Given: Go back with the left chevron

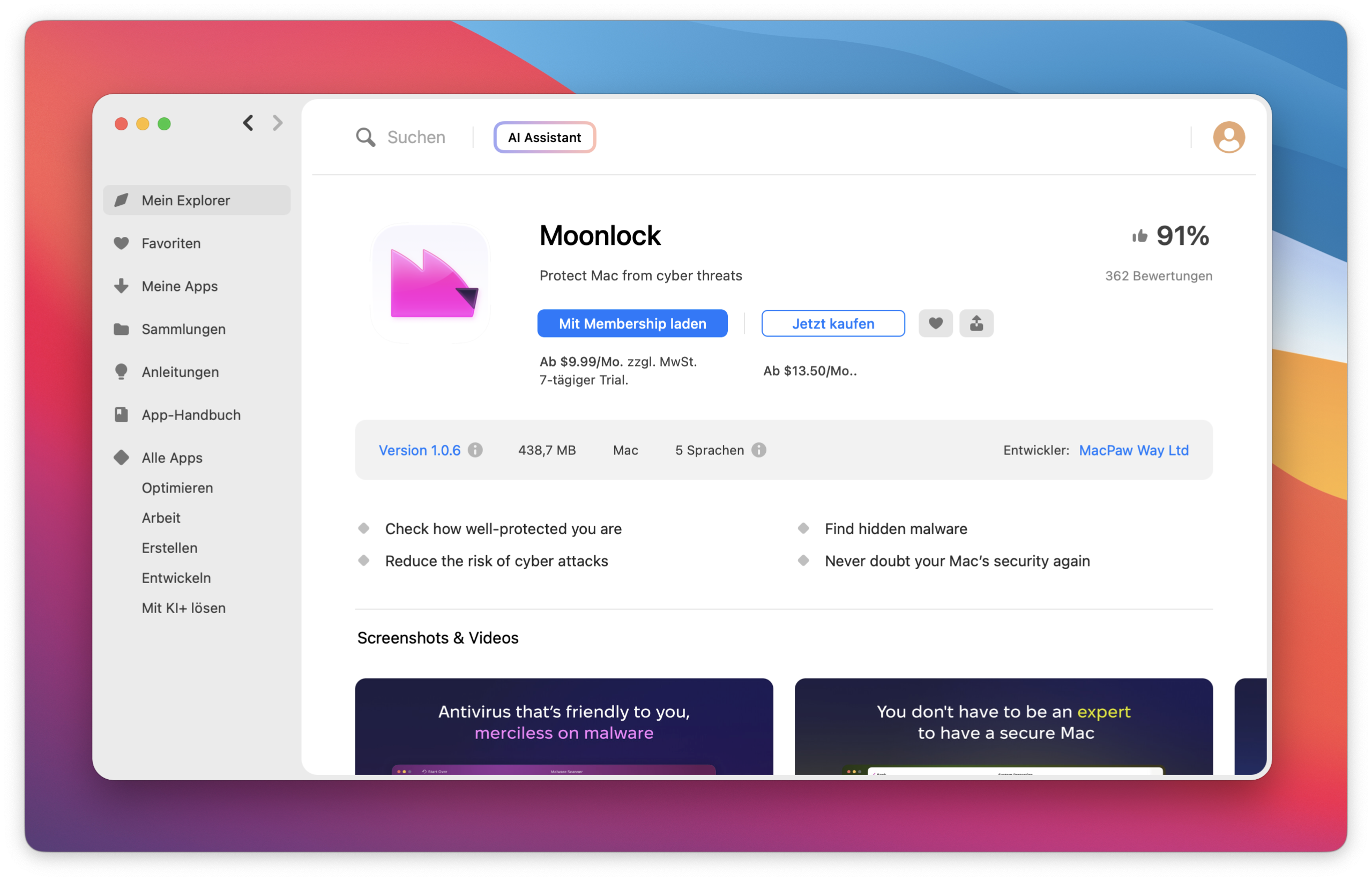Looking at the screenshot, I should (x=248, y=123).
